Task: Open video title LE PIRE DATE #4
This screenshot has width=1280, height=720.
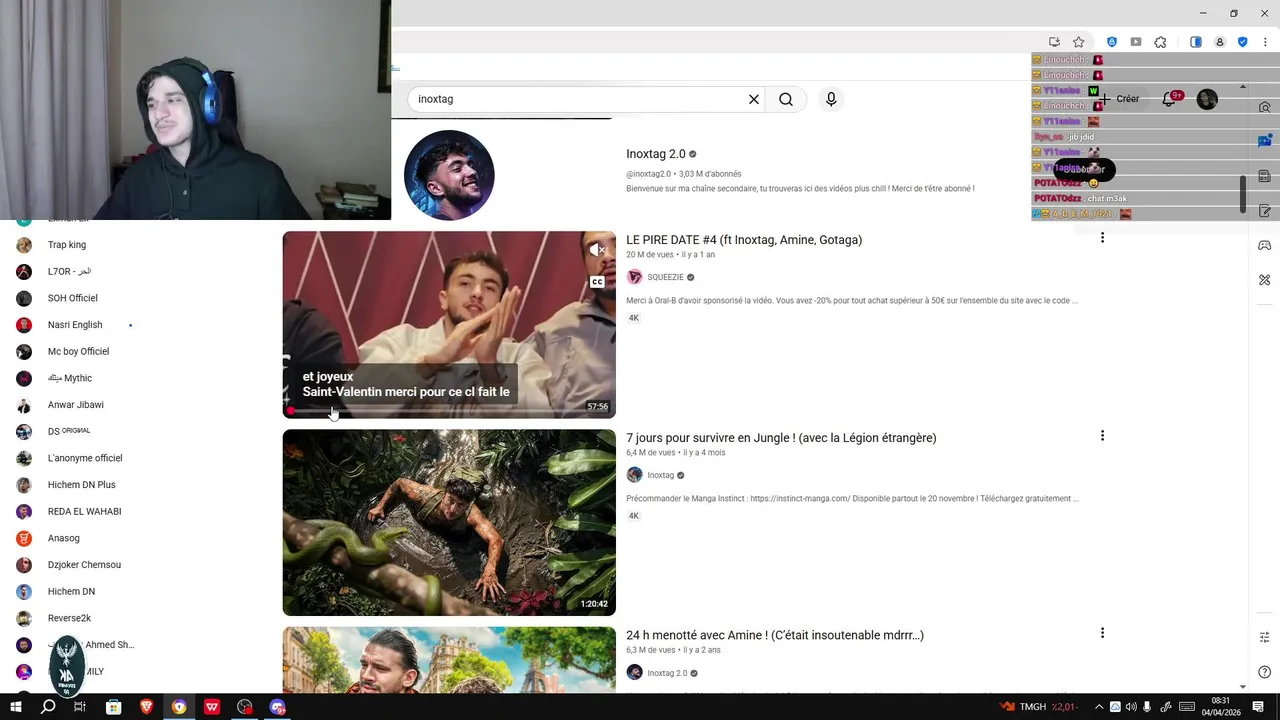Action: point(744,240)
